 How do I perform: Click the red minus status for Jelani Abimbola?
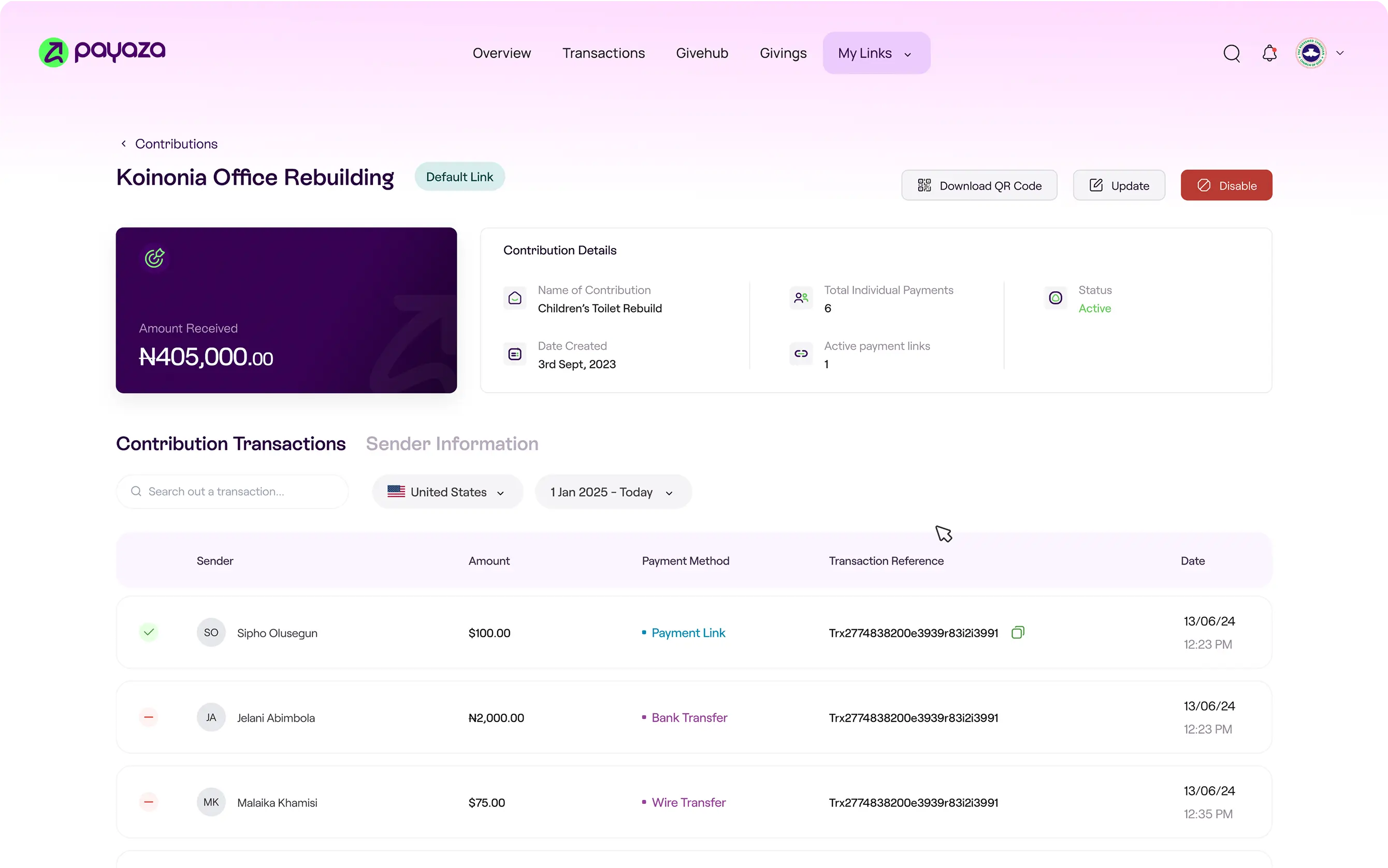point(149,717)
